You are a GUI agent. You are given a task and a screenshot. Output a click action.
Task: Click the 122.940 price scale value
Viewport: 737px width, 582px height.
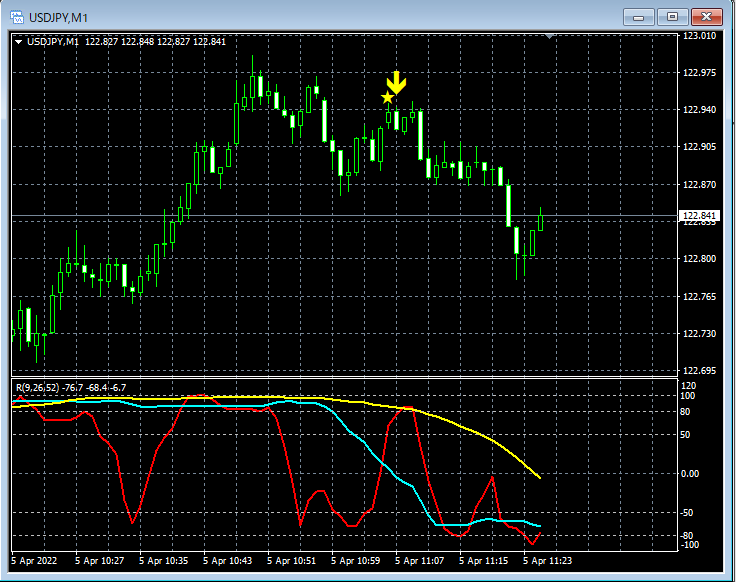[x=699, y=110]
